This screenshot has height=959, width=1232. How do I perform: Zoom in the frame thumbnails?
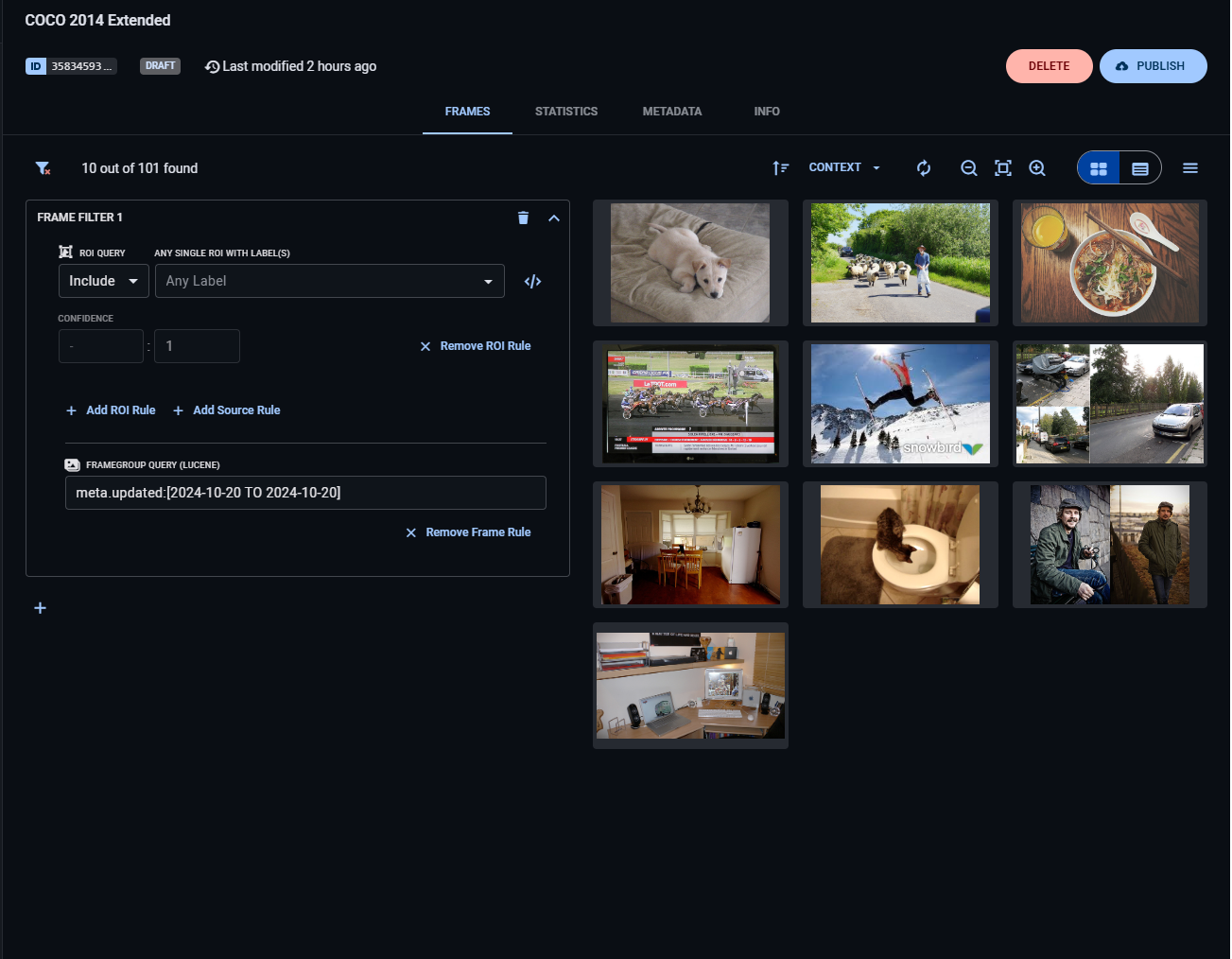(1037, 168)
